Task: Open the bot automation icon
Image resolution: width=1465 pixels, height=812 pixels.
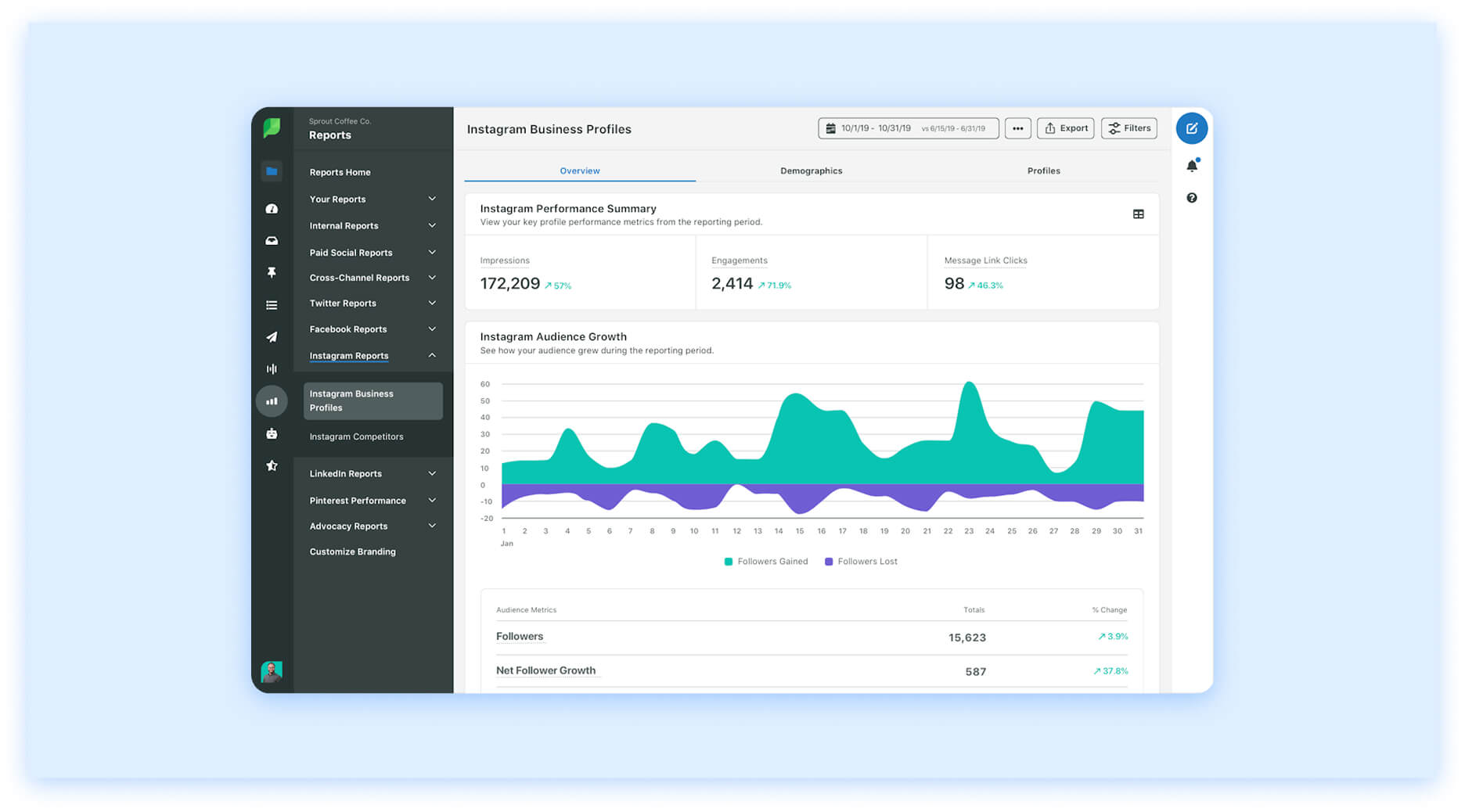Action: point(272,433)
